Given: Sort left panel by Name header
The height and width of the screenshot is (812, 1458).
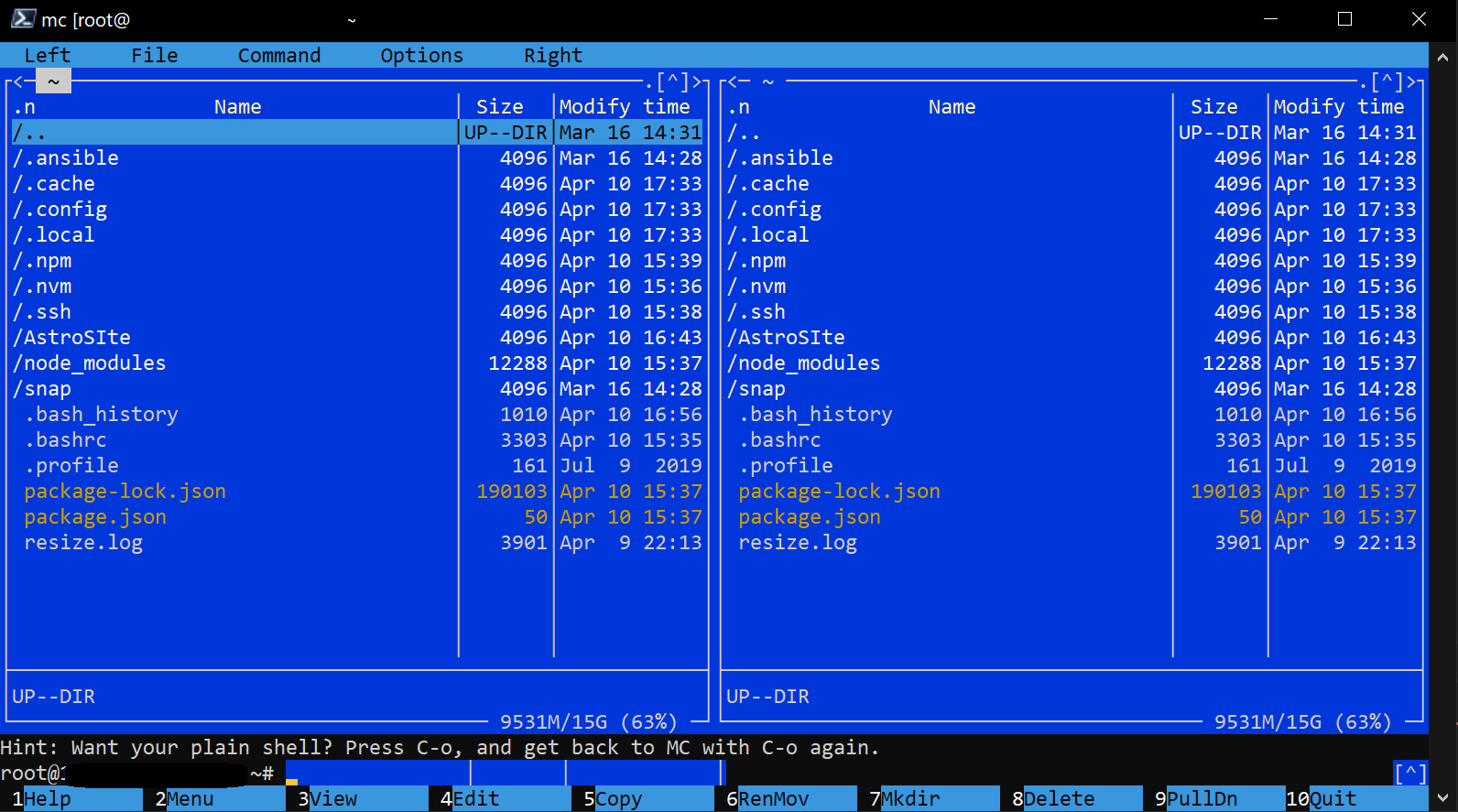Looking at the screenshot, I should click(x=237, y=107).
